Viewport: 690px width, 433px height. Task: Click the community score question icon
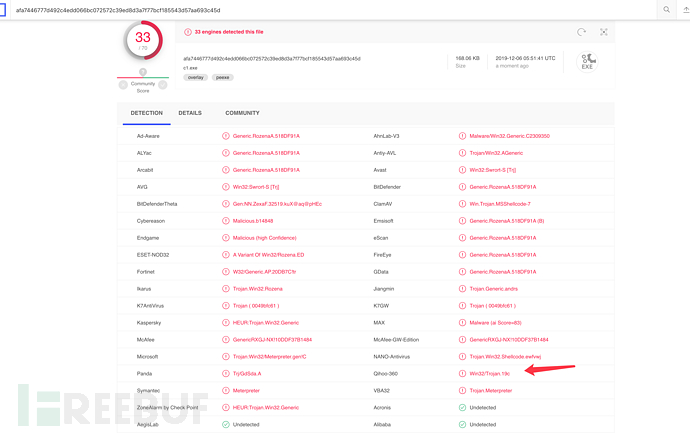[x=143, y=72]
